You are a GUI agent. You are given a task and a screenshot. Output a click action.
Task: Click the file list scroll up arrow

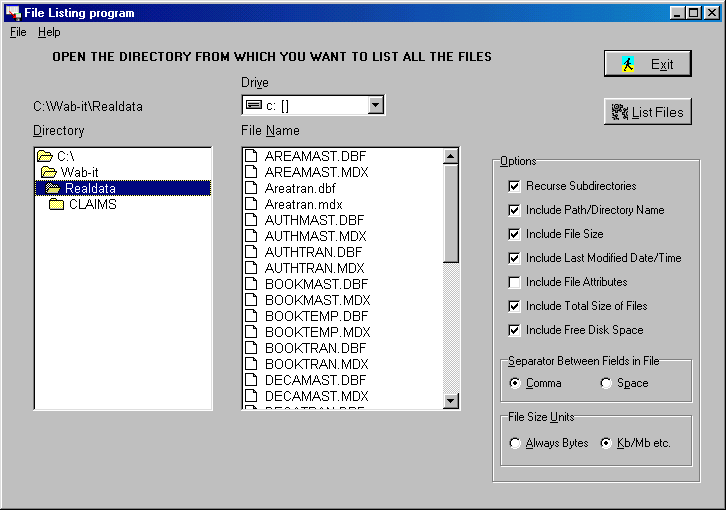pos(451,156)
